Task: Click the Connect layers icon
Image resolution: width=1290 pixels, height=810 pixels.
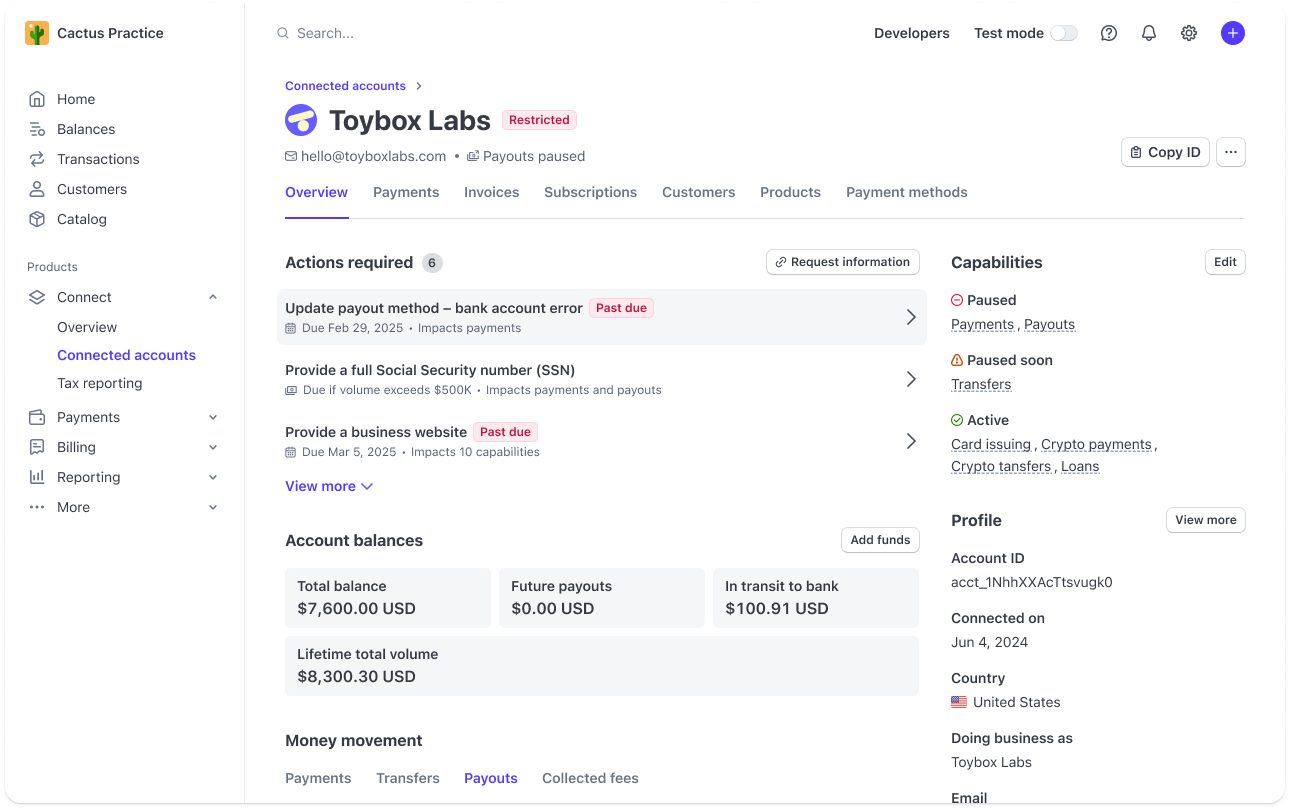Action: click(37, 297)
